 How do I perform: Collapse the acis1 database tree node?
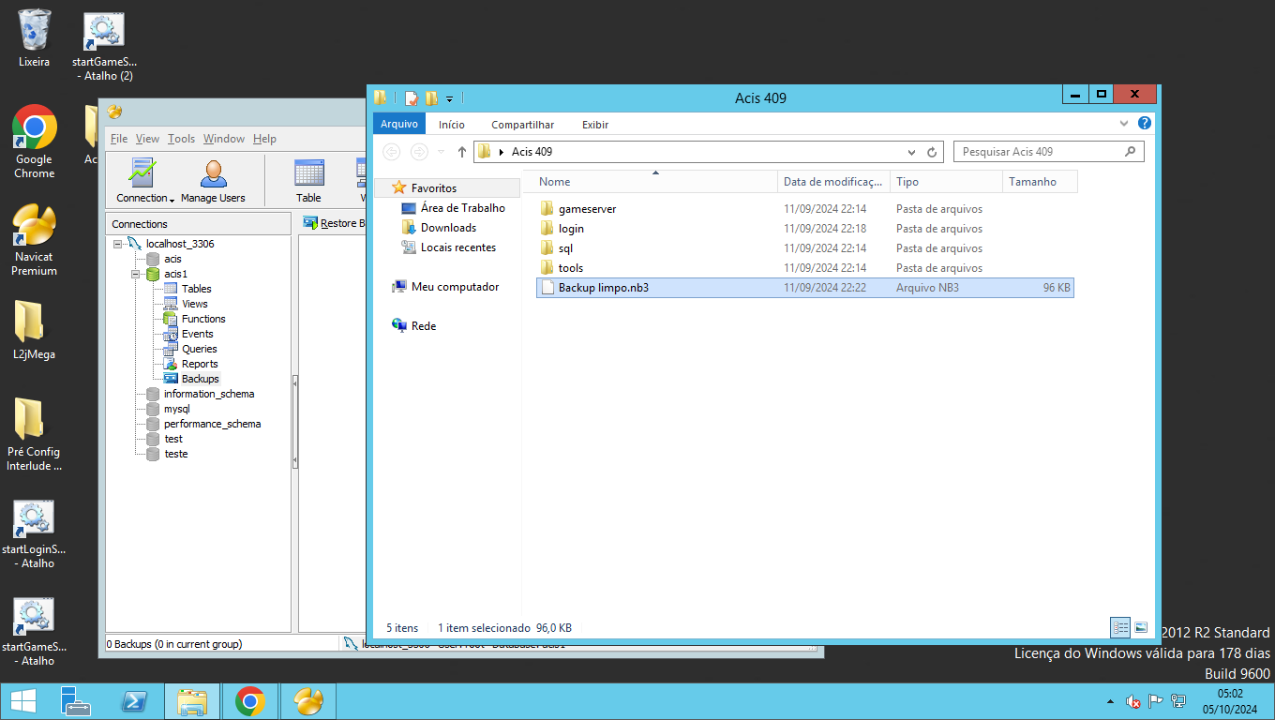click(x=135, y=274)
